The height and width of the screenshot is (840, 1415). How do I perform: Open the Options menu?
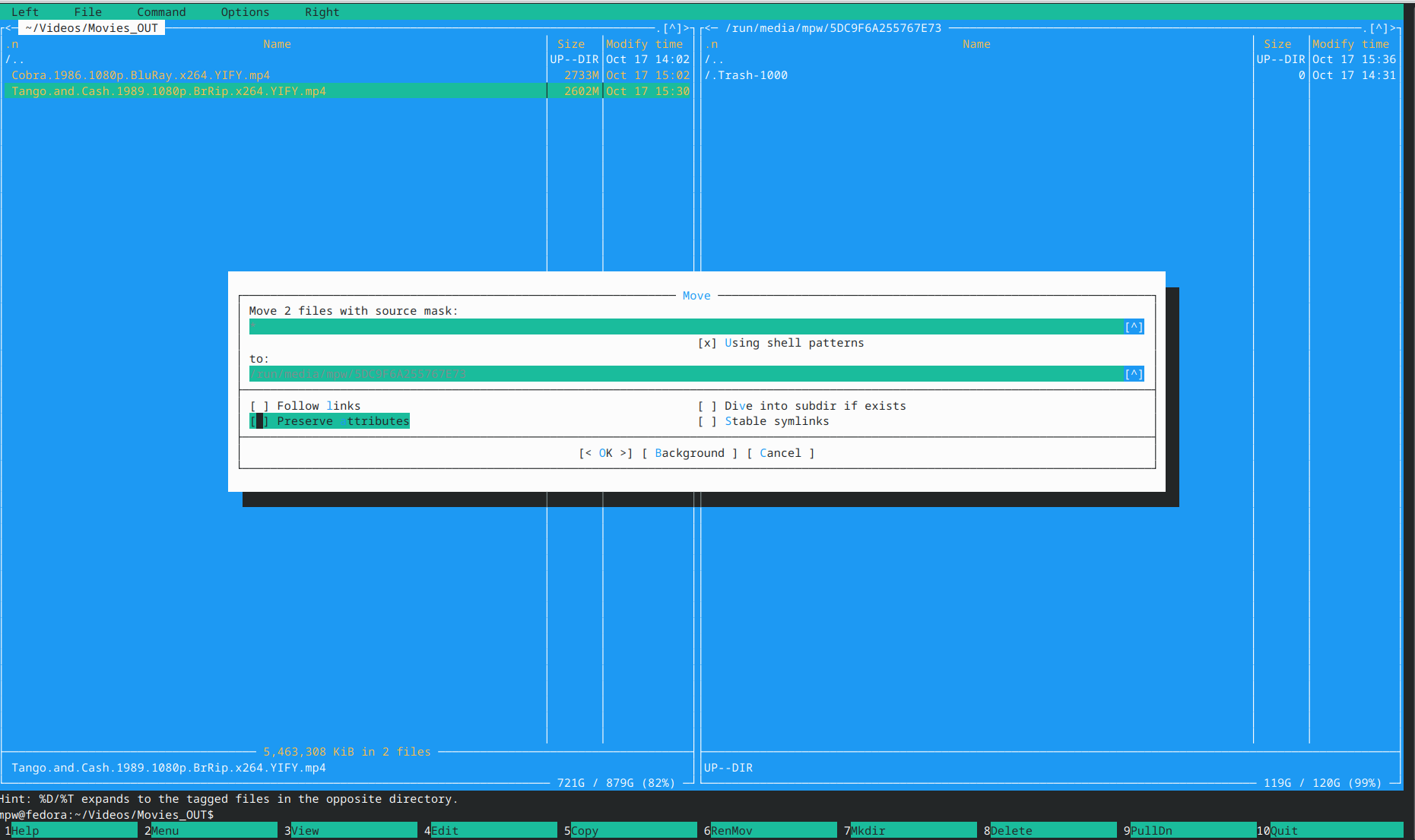click(x=245, y=12)
